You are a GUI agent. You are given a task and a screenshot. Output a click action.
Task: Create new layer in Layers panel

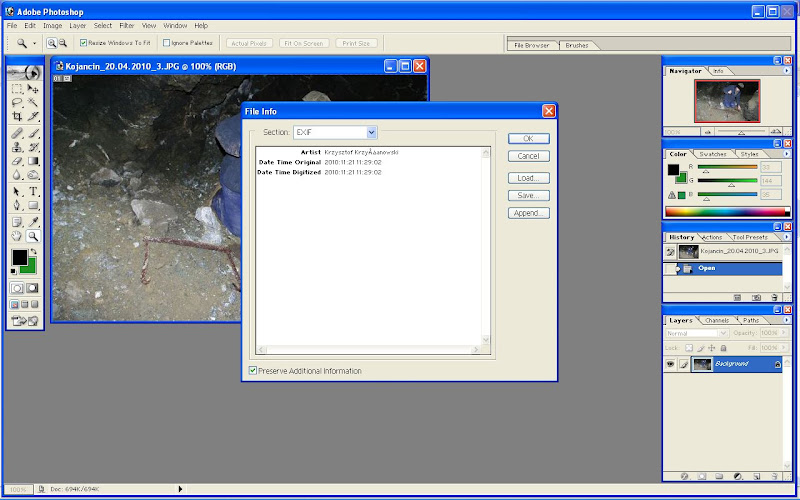pos(757,477)
